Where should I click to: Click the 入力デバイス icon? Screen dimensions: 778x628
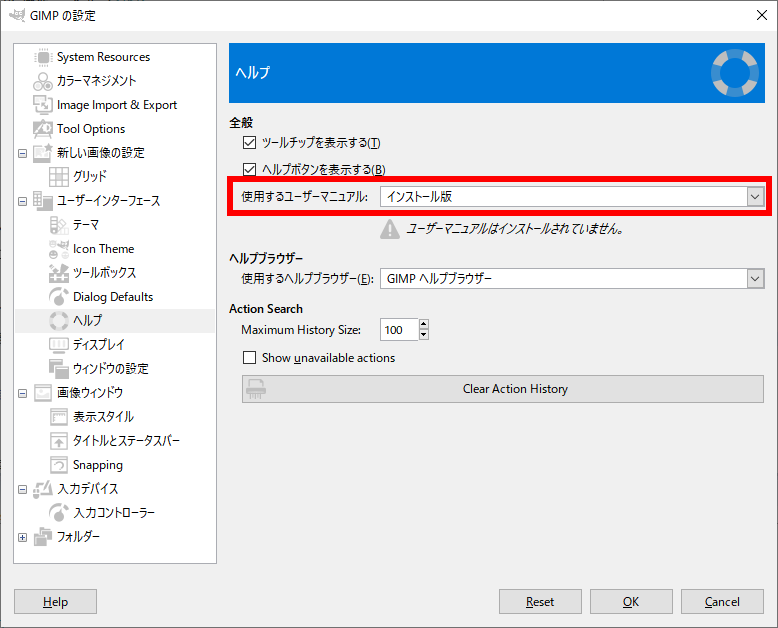[x=43, y=489]
